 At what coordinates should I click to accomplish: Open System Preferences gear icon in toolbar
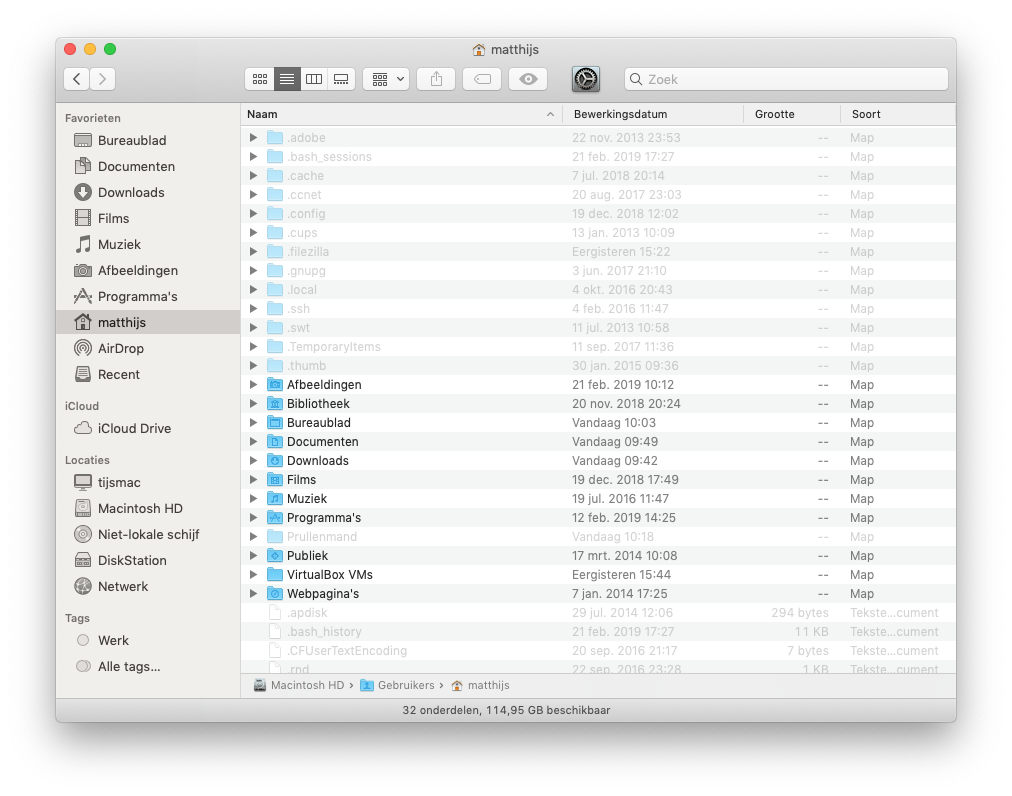click(x=585, y=79)
